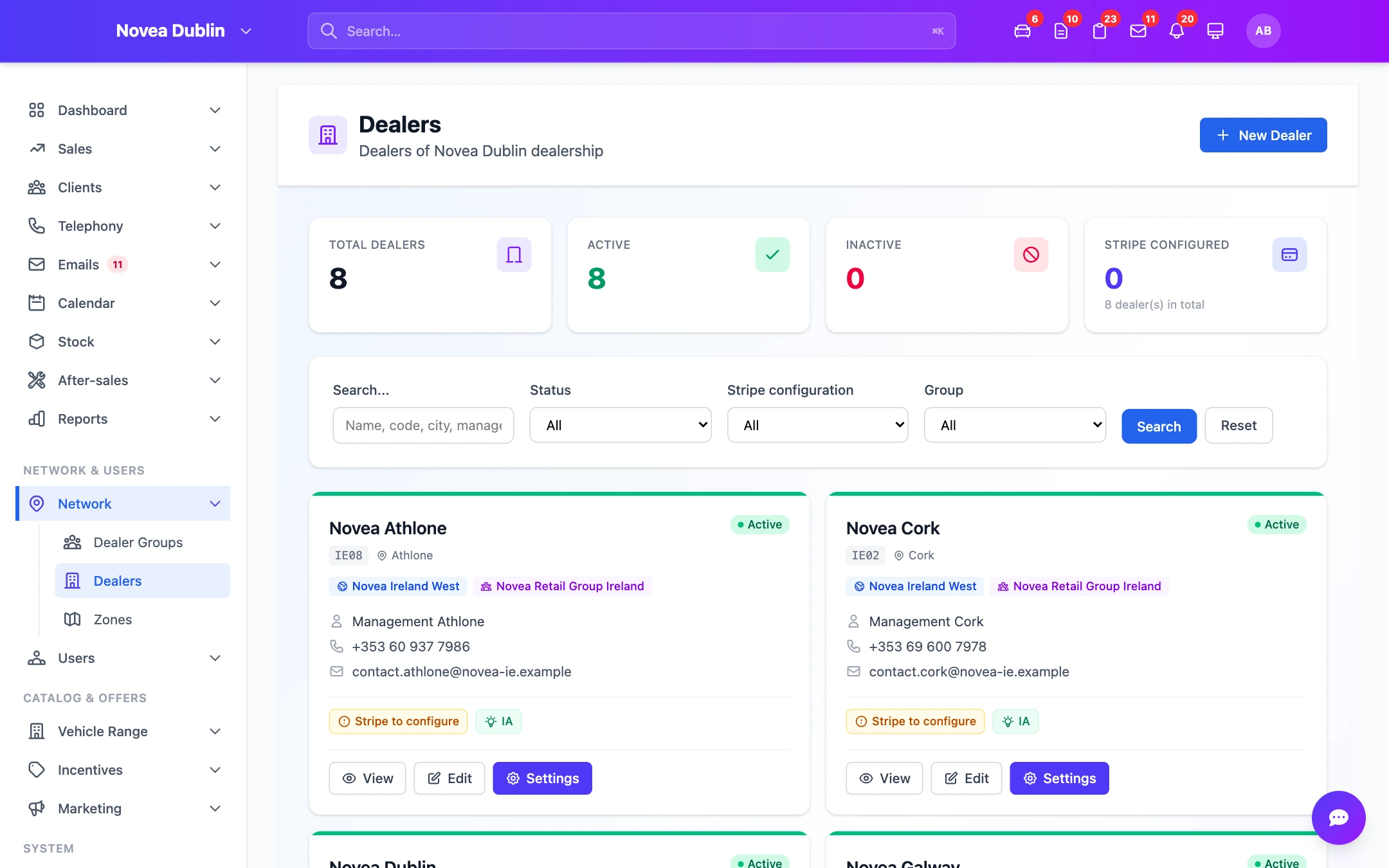Click the red Inactive prohibited icon
1389x868 pixels.
click(x=1031, y=255)
